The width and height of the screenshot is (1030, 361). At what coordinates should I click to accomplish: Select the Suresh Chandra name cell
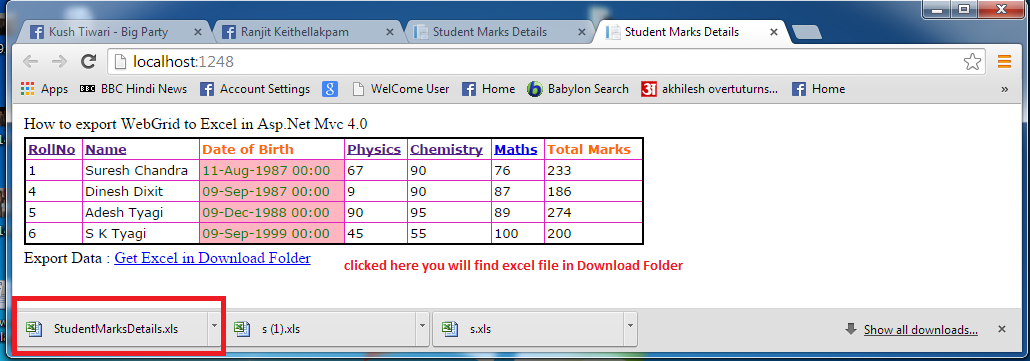pyautogui.click(x=141, y=171)
